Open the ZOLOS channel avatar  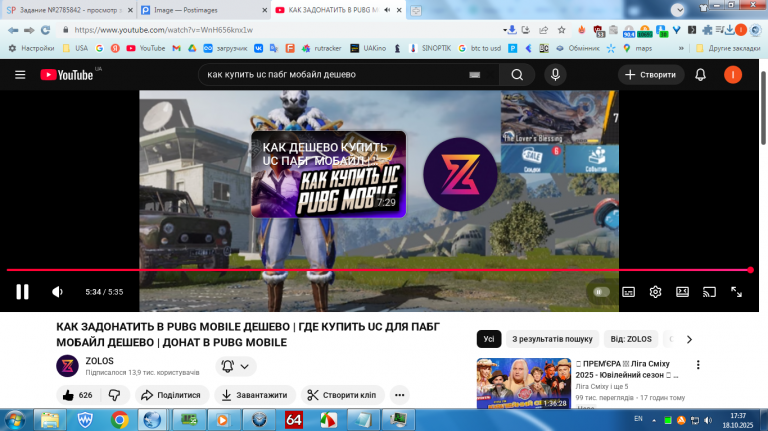68,366
